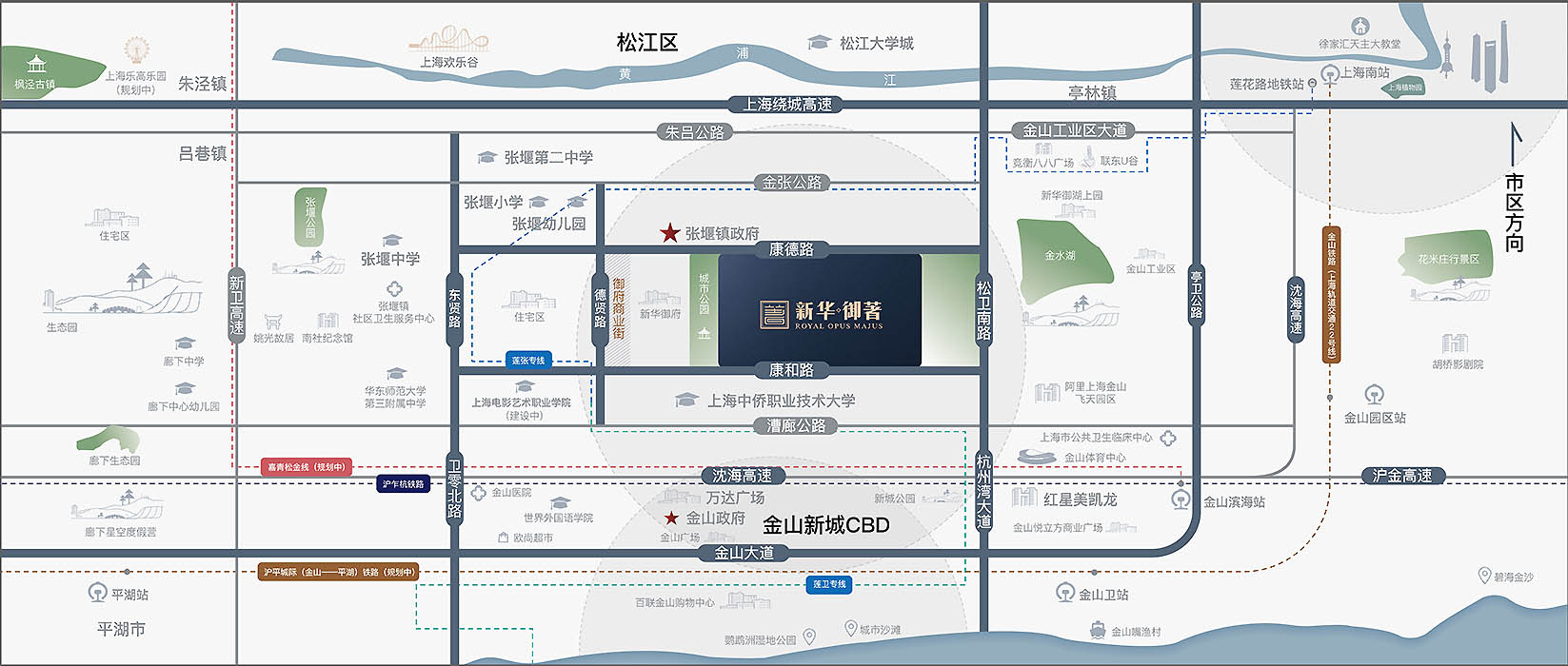Viewport: 1568px width, 666px height.
Task: Click the 松卫南路 vertical road label
Action: 984,309
